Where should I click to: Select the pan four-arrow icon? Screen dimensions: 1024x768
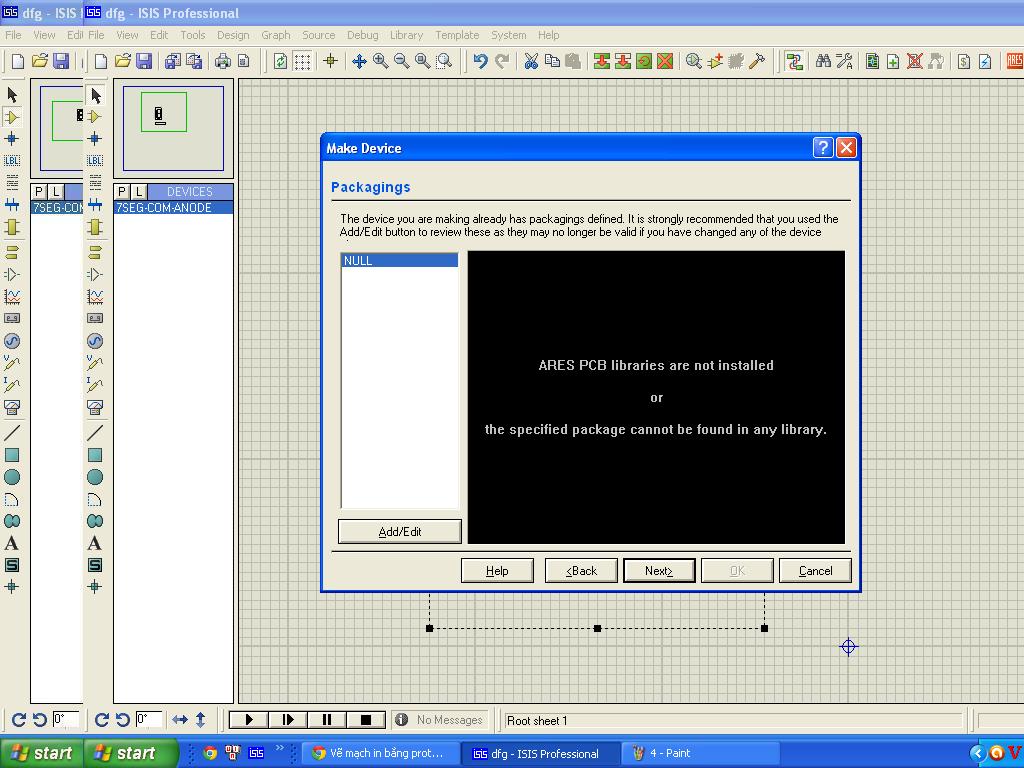(359, 61)
